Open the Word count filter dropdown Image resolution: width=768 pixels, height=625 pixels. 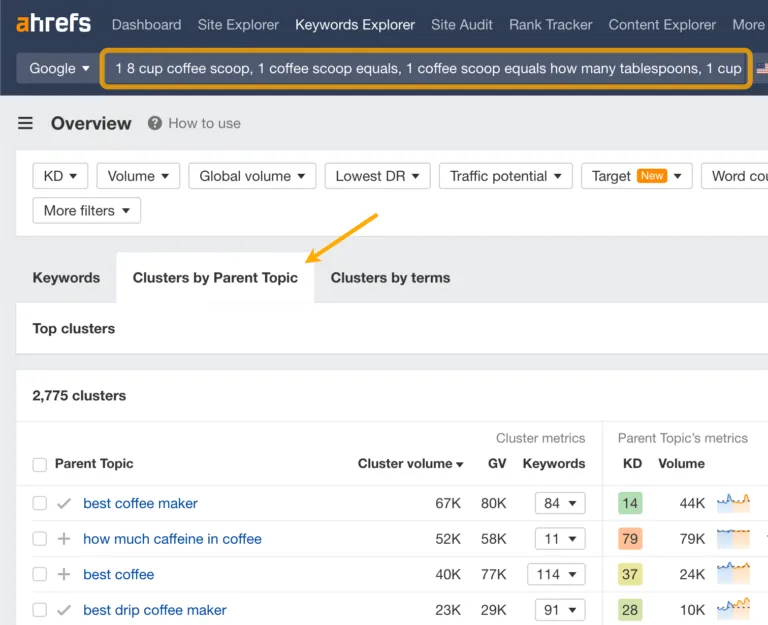tap(735, 176)
